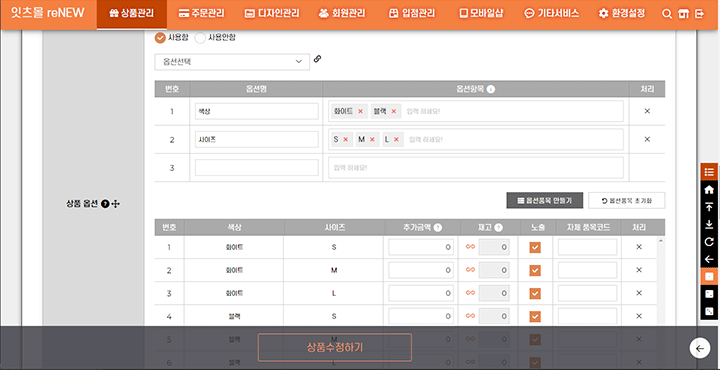Click the highlighted orange square in side toolbar
The height and width of the screenshot is (370, 720).
[x=709, y=277]
